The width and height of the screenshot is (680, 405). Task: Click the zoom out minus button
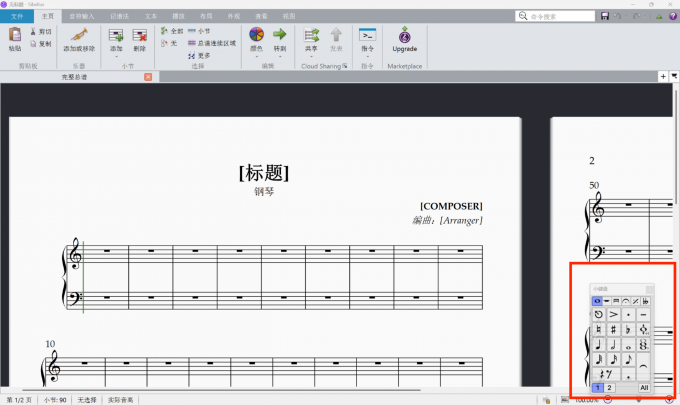tap(608, 399)
